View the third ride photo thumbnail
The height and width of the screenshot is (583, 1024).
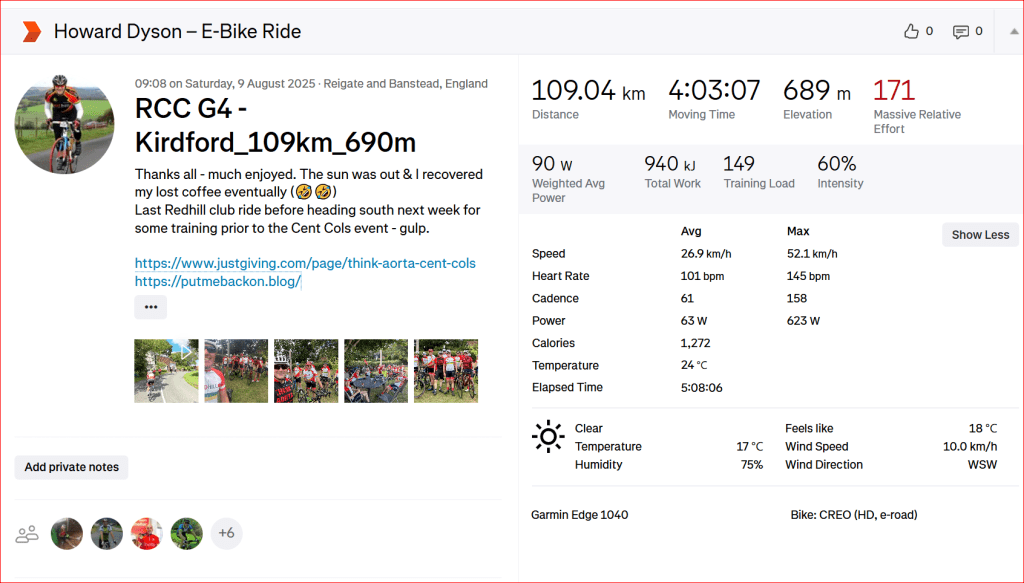[306, 371]
